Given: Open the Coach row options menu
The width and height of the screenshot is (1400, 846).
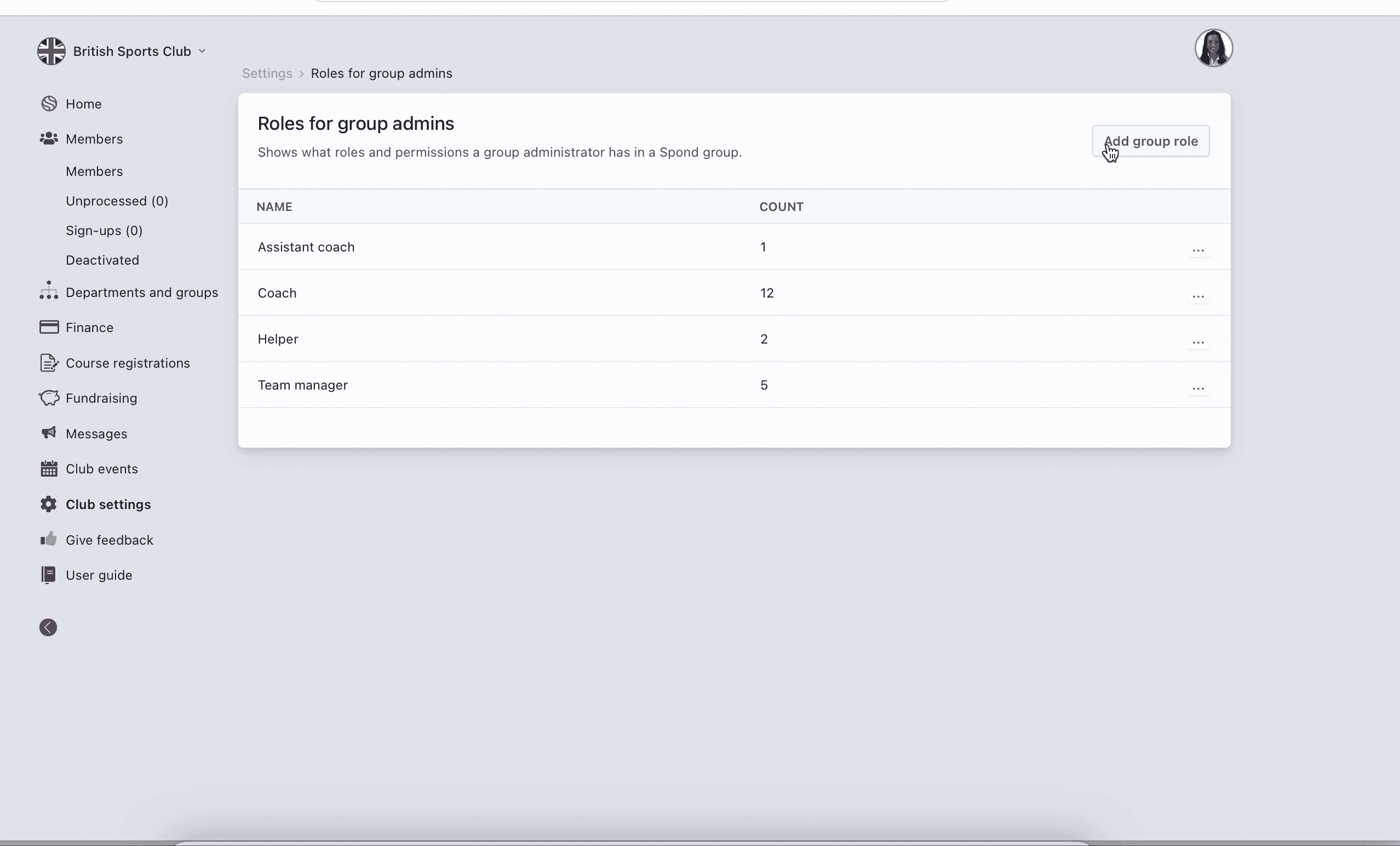Looking at the screenshot, I should coord(1199,296).
